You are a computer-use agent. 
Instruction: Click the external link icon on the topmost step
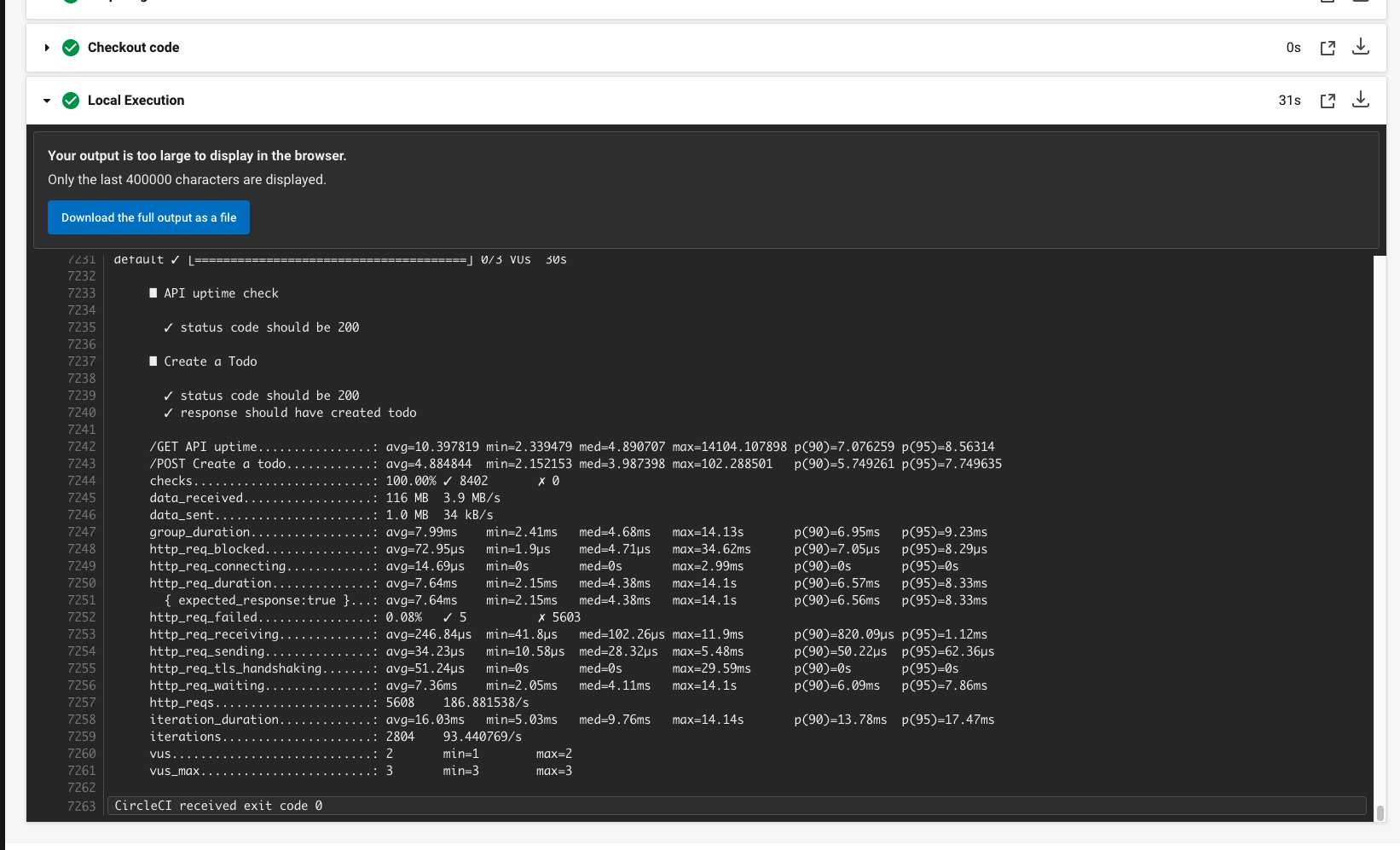(x=1328, y=2)
